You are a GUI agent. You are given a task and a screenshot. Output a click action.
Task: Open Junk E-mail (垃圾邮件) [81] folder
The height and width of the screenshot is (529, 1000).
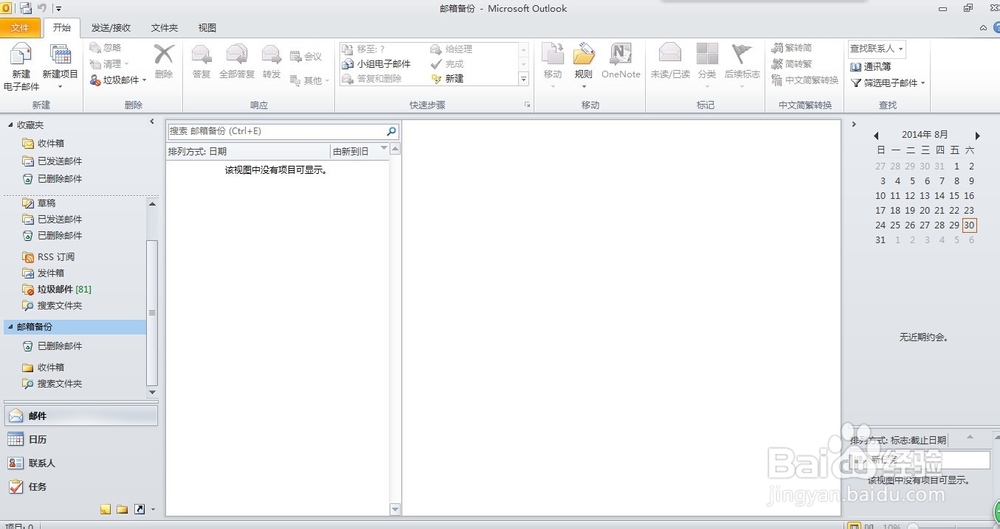coord(57,289)
